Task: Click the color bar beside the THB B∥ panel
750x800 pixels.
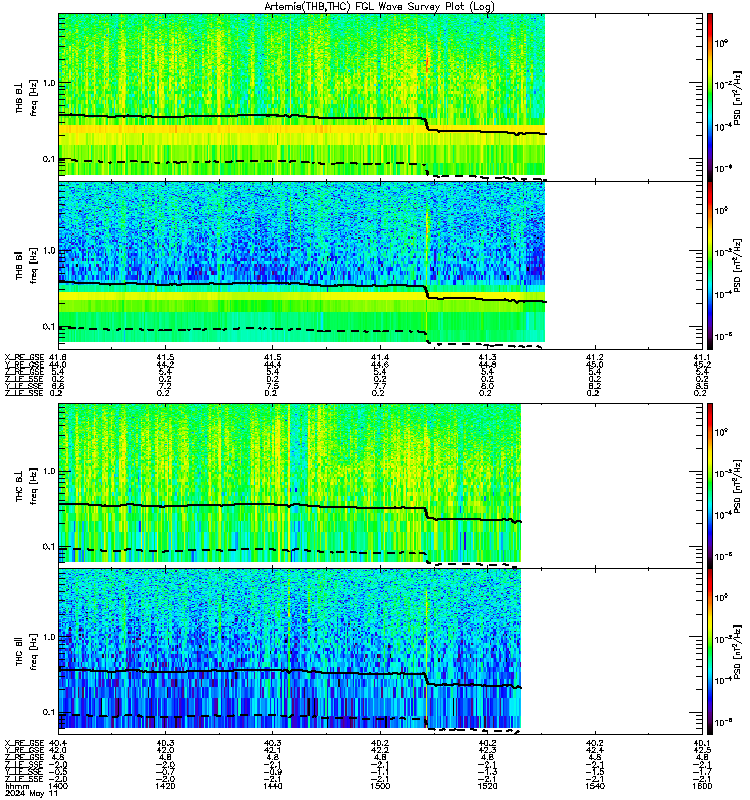Action: [710, 265]
